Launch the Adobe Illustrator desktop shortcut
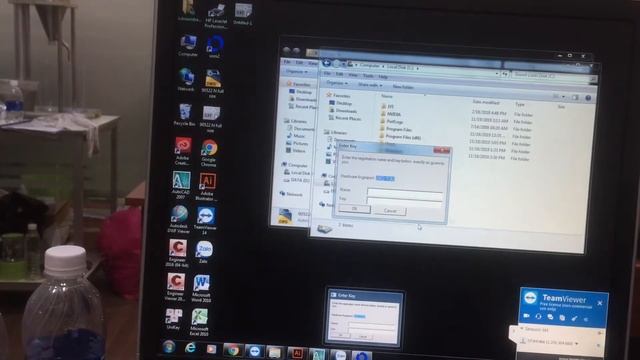The image size is (640, 360). 207,186
